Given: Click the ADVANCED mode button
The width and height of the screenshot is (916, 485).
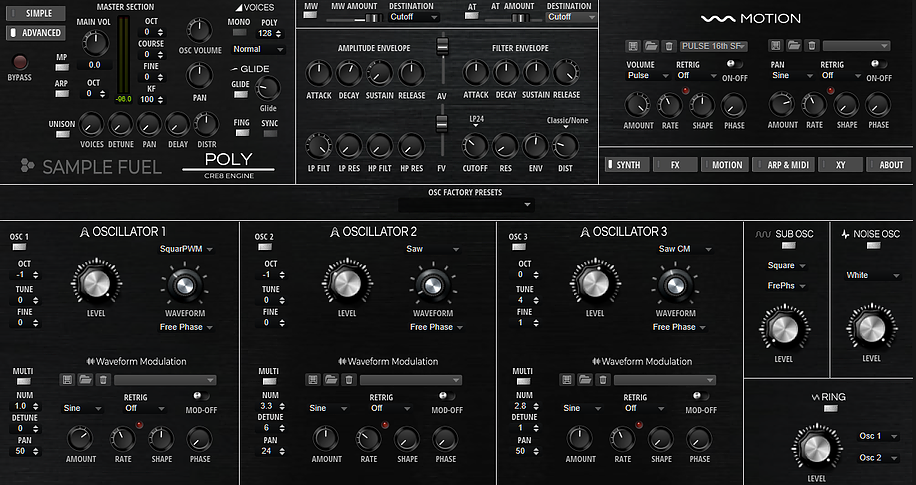Looking at the screenshot, I should pos(36,33).
